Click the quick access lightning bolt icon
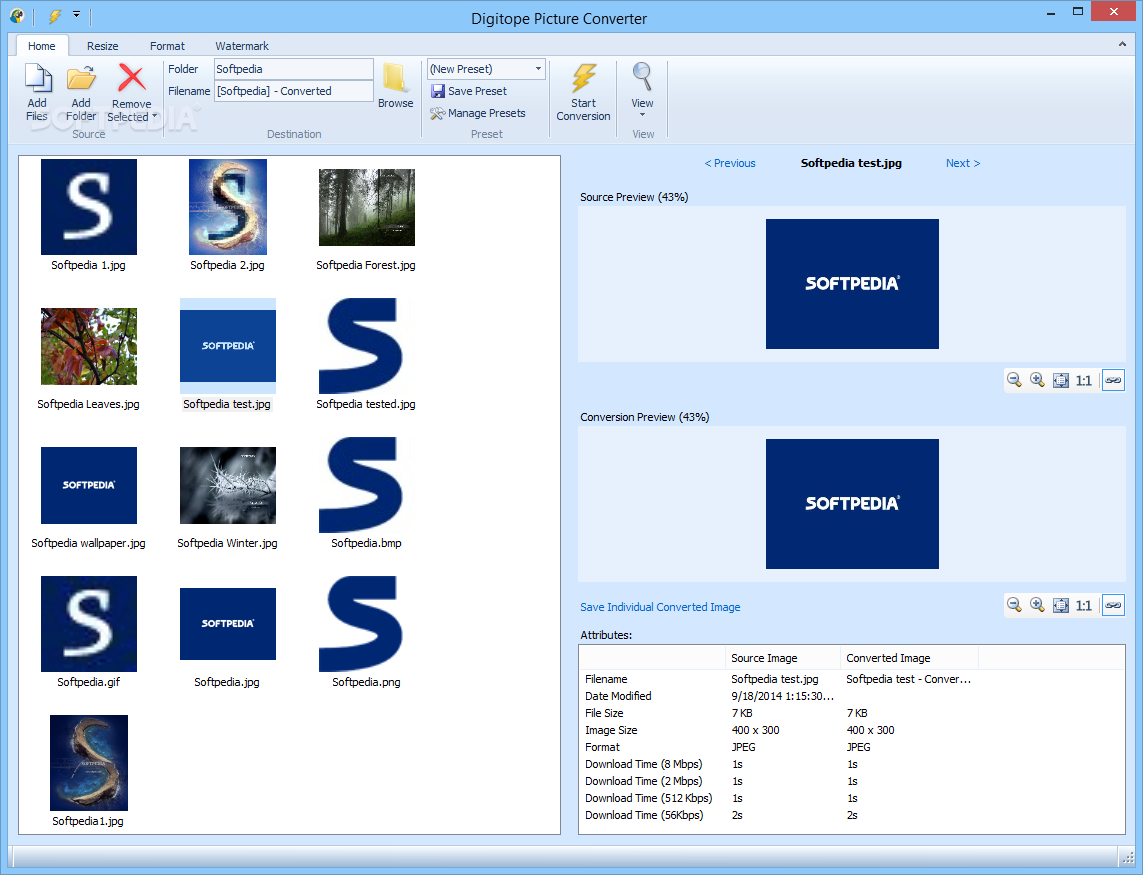This screenshot has width=1143, height=875. 55,15
